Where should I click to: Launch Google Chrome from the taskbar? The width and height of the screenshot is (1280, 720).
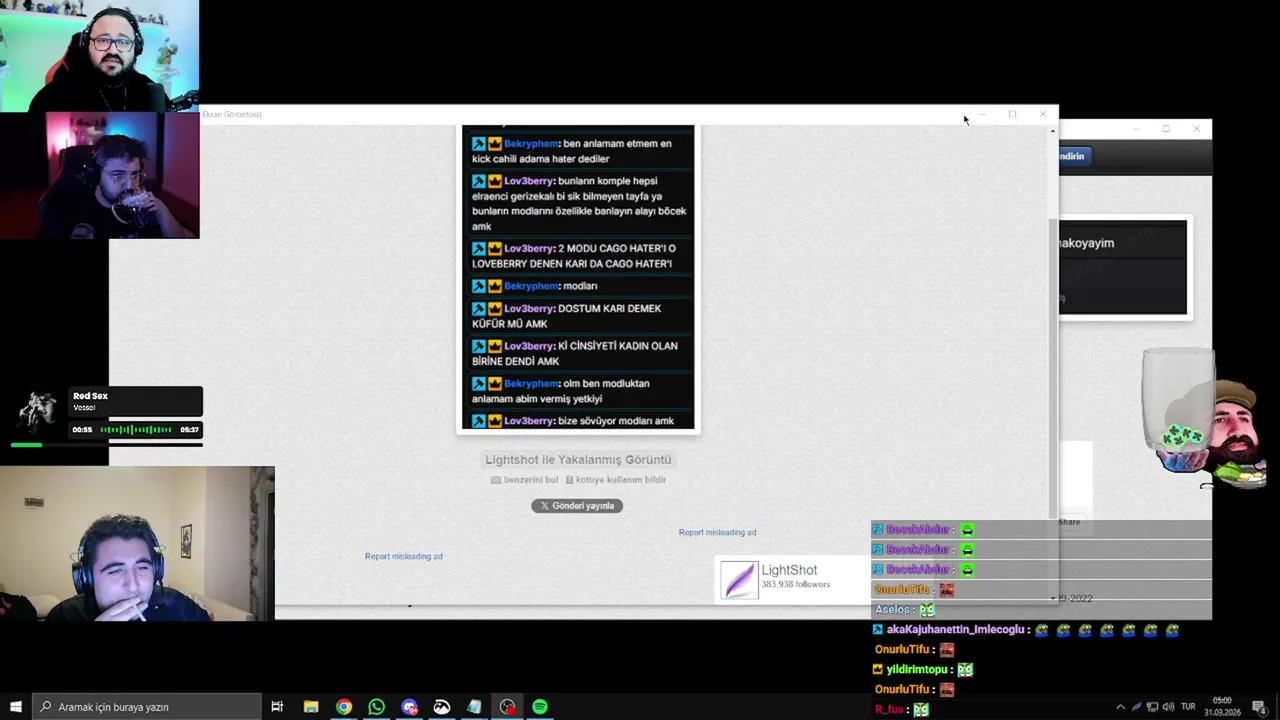344,707
